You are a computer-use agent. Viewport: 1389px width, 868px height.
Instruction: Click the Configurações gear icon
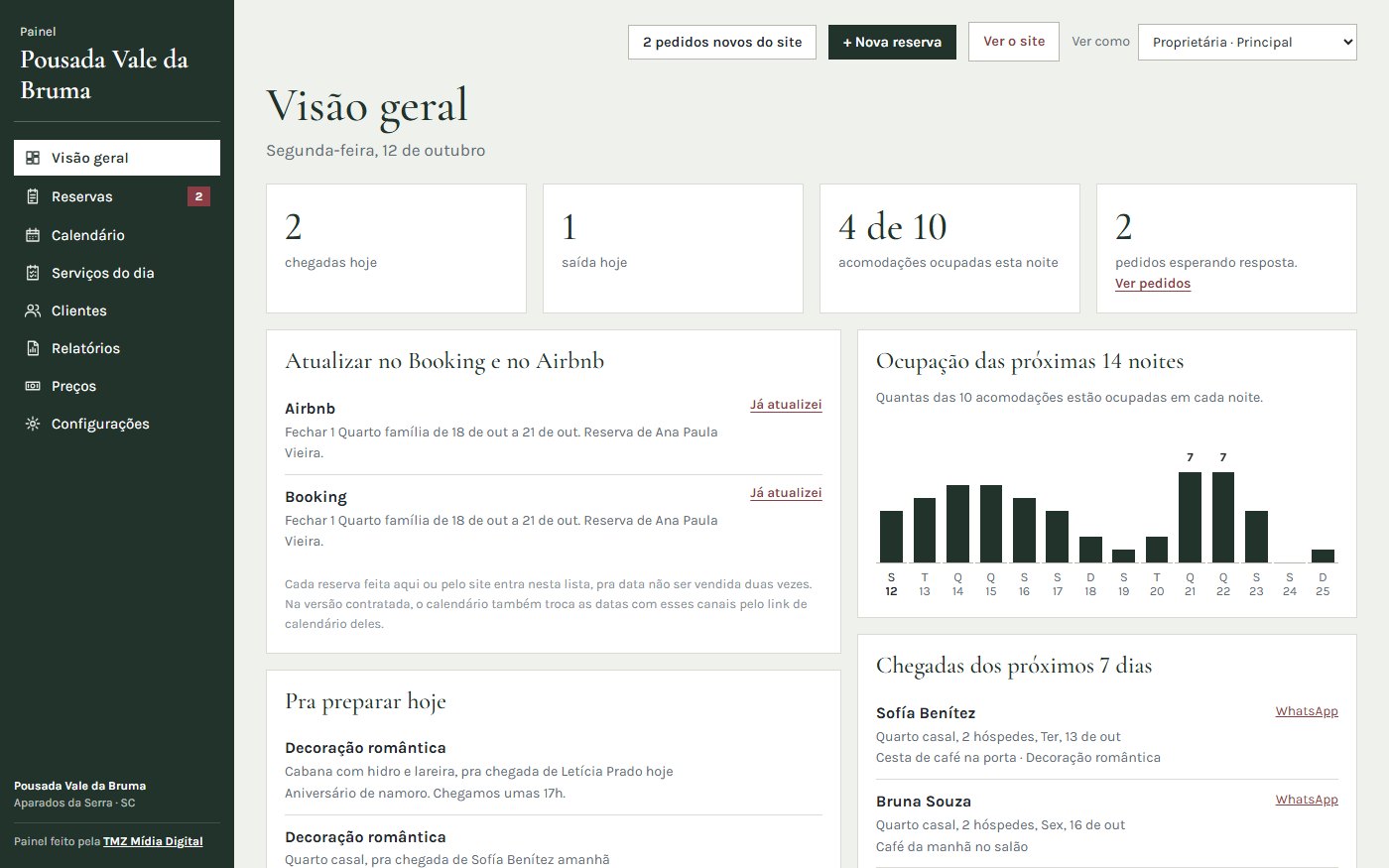(33, 424)
